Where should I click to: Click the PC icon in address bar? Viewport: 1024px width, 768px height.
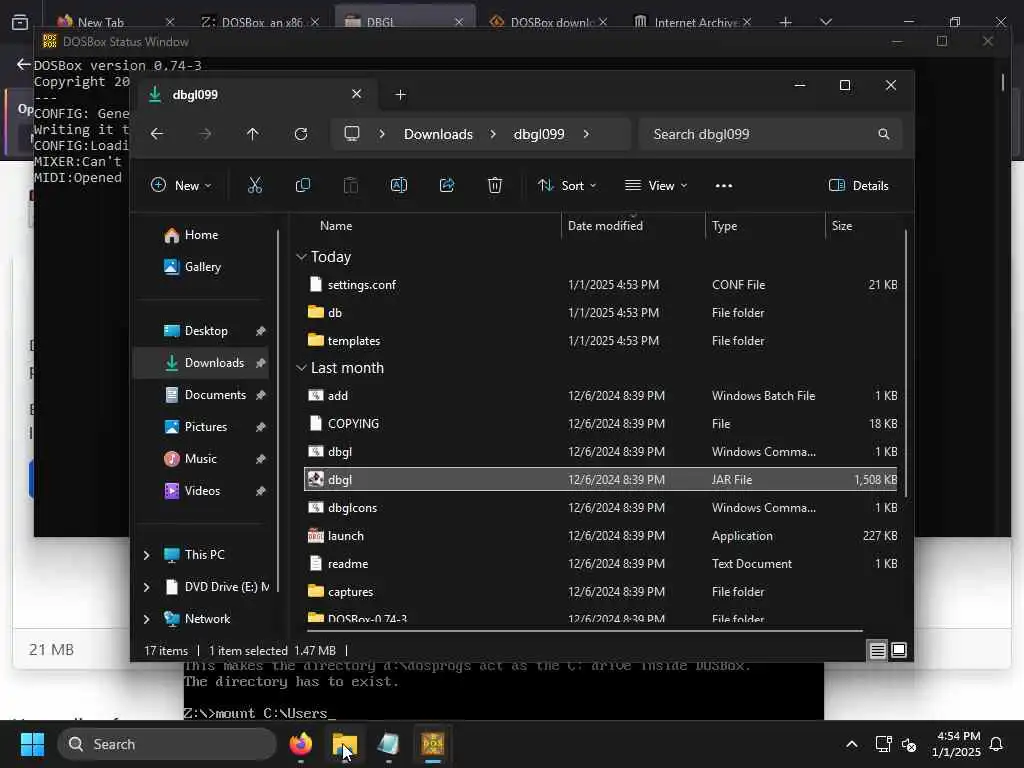click(x=352, y=134)
